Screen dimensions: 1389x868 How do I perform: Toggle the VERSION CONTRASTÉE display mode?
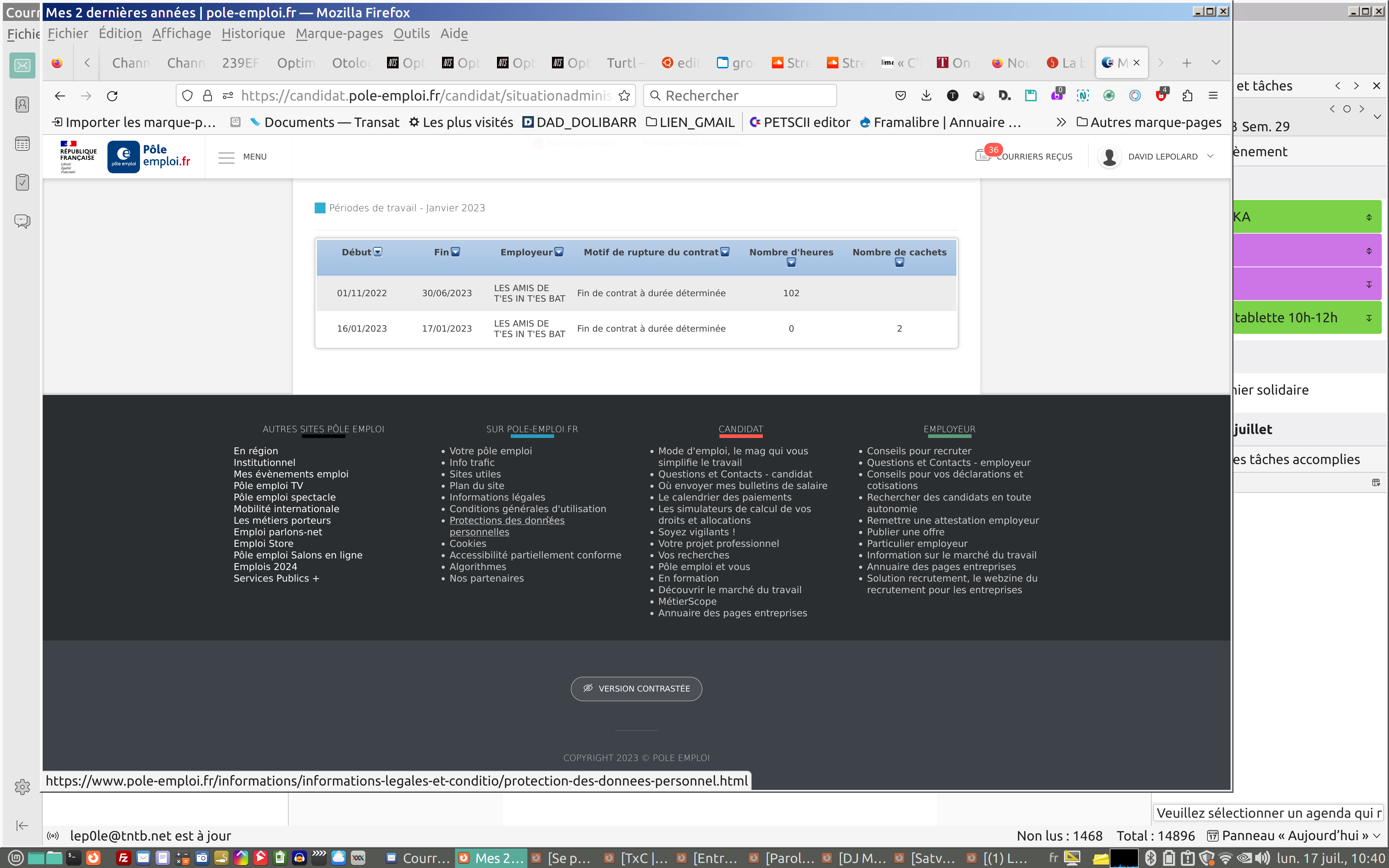point(636,688)
